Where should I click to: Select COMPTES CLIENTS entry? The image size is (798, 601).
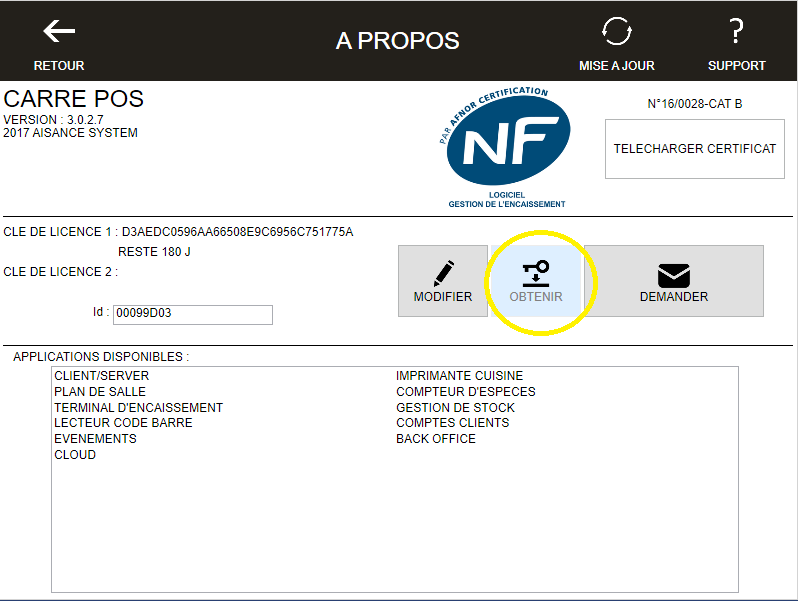point(452,423)
